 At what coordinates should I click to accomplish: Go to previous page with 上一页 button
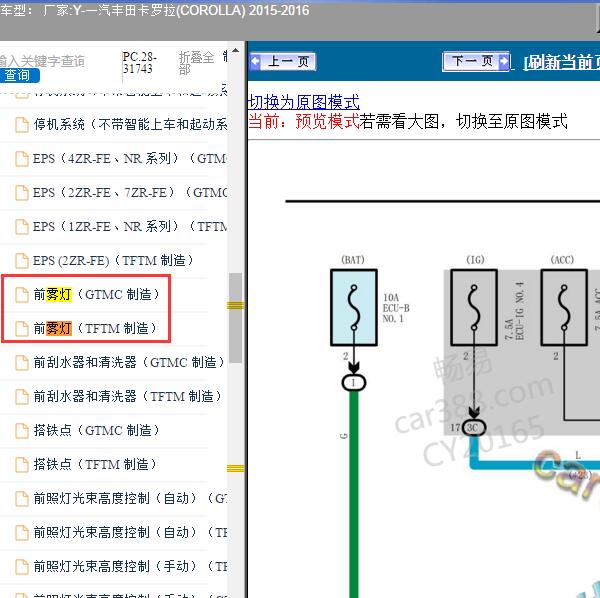(283, 62)
